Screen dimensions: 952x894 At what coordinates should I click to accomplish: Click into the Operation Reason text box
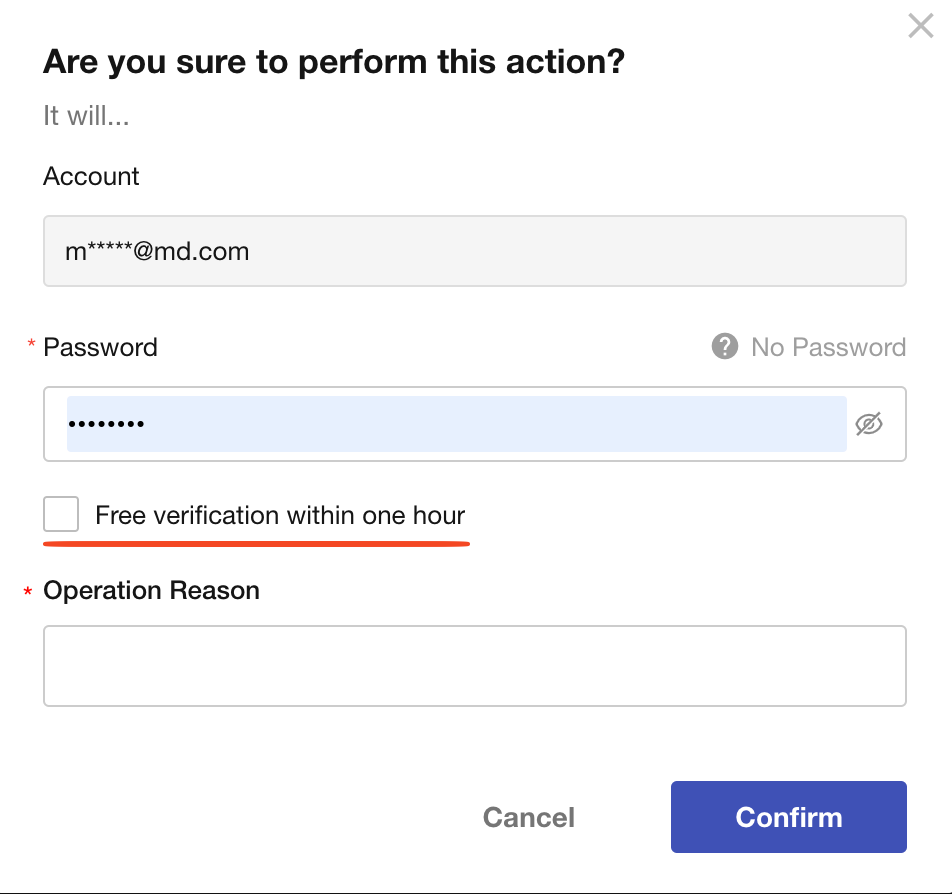tap(474, 666)
